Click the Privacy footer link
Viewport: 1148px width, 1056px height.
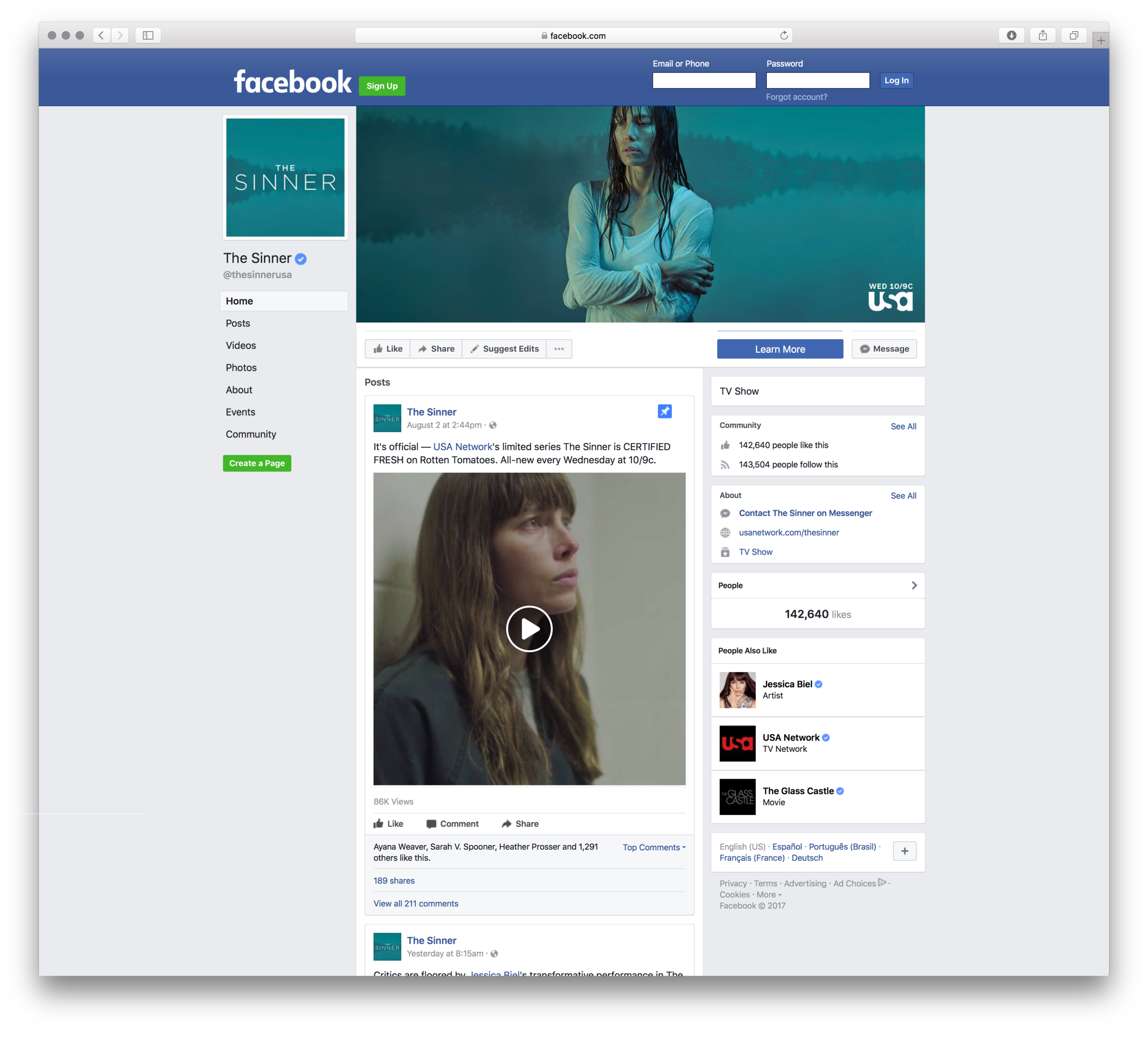point(733,883)
